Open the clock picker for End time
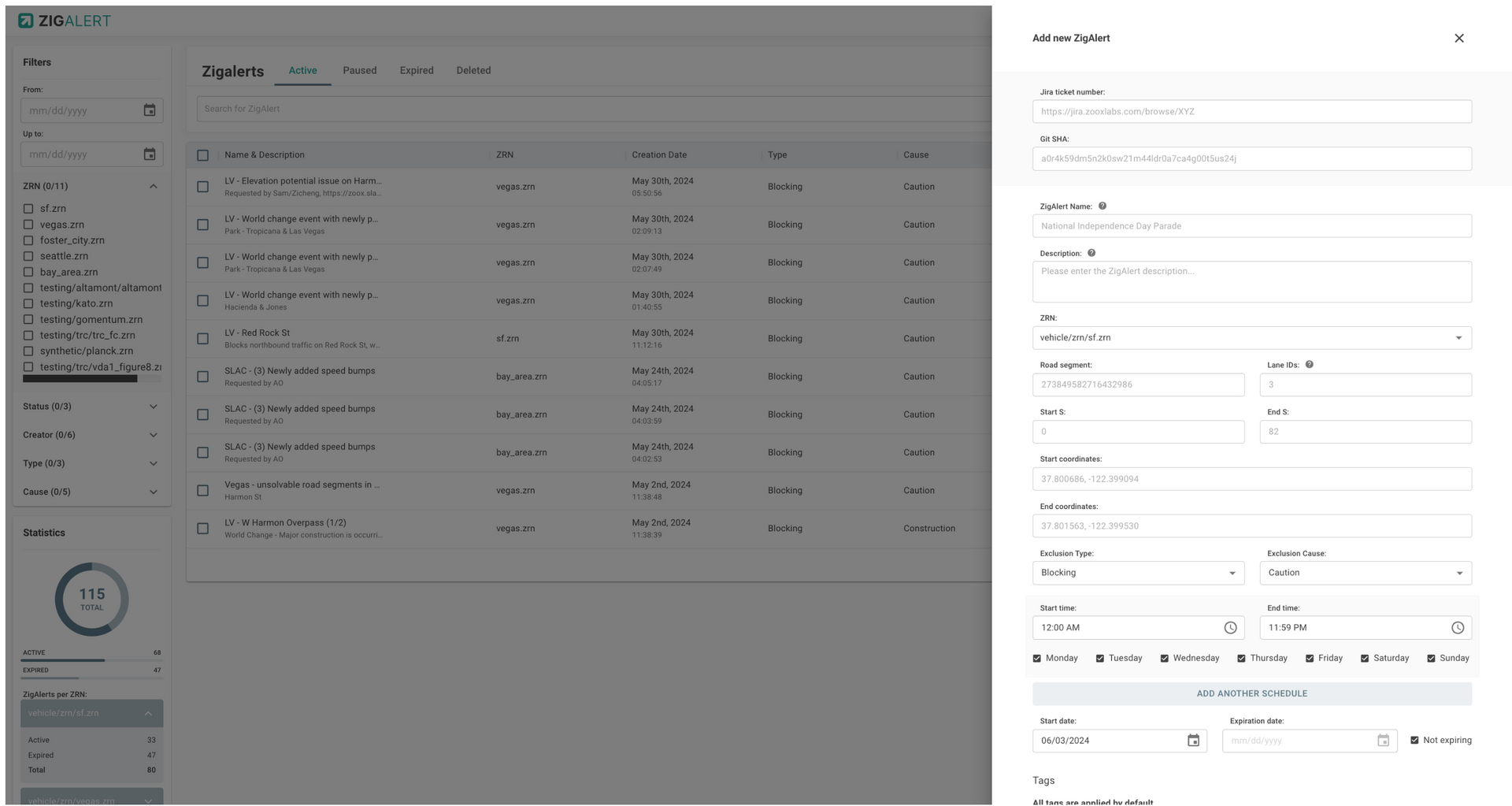 pos(1458,628)
